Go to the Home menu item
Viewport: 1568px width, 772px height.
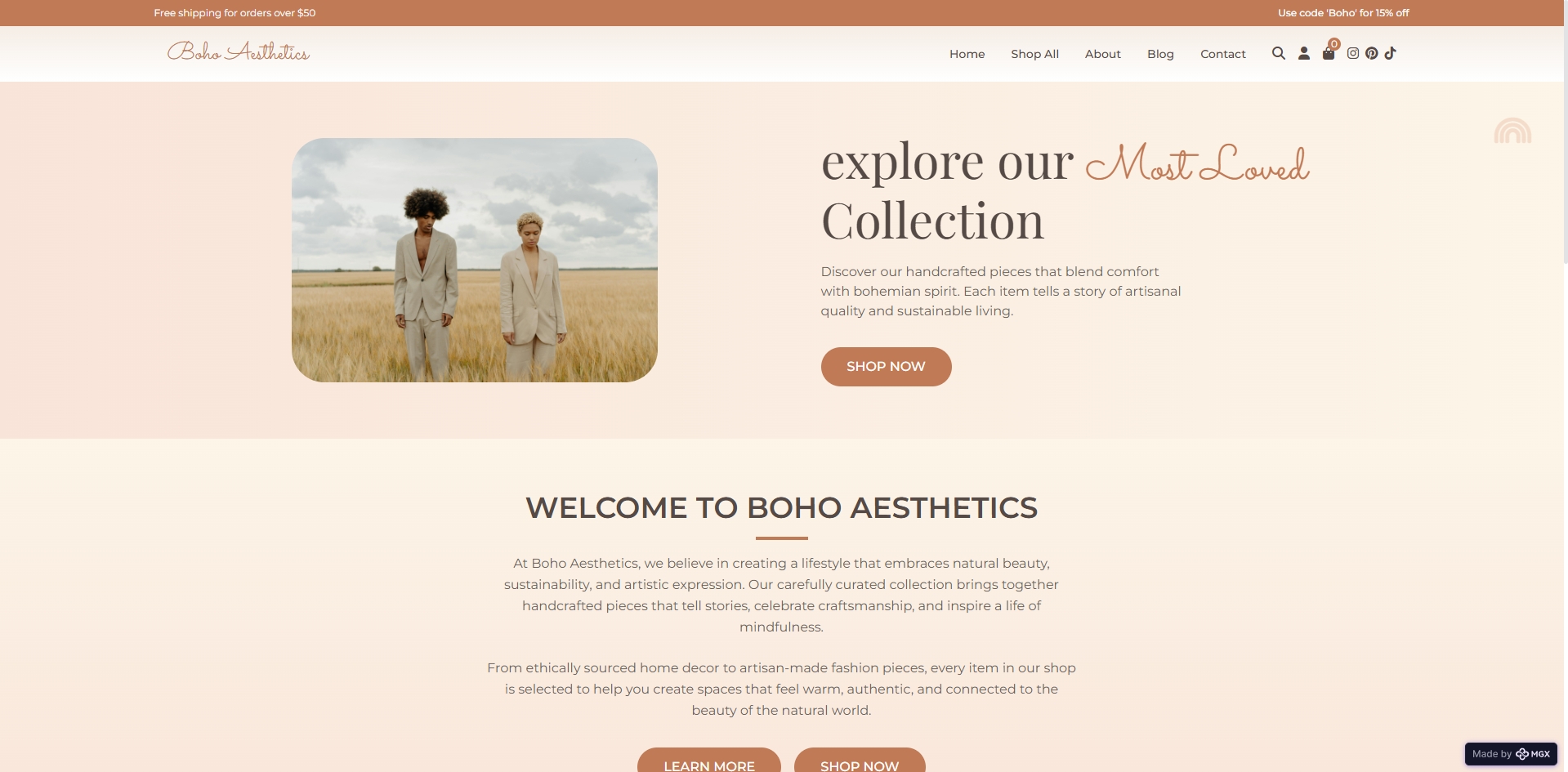point(967,54)
